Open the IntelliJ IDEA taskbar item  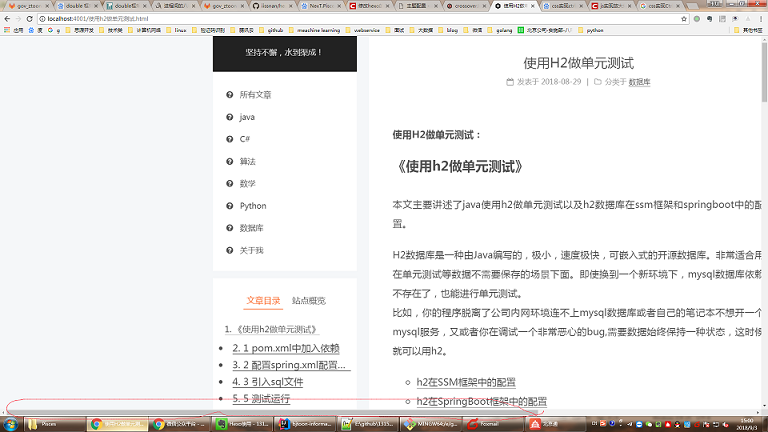[x=305, y=424]
